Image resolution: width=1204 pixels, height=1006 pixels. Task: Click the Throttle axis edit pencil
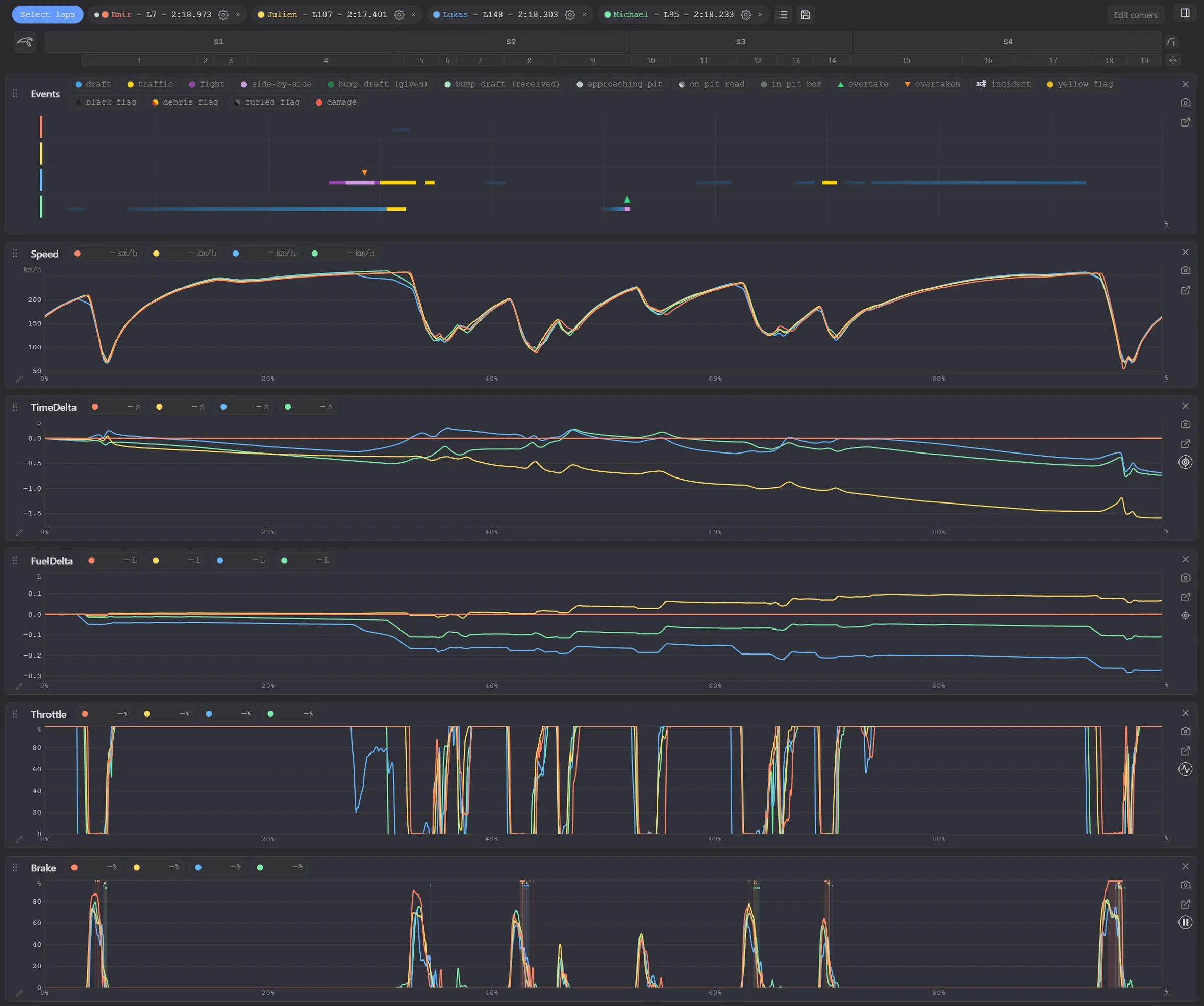pyautogui.click(x=19, y=839)
